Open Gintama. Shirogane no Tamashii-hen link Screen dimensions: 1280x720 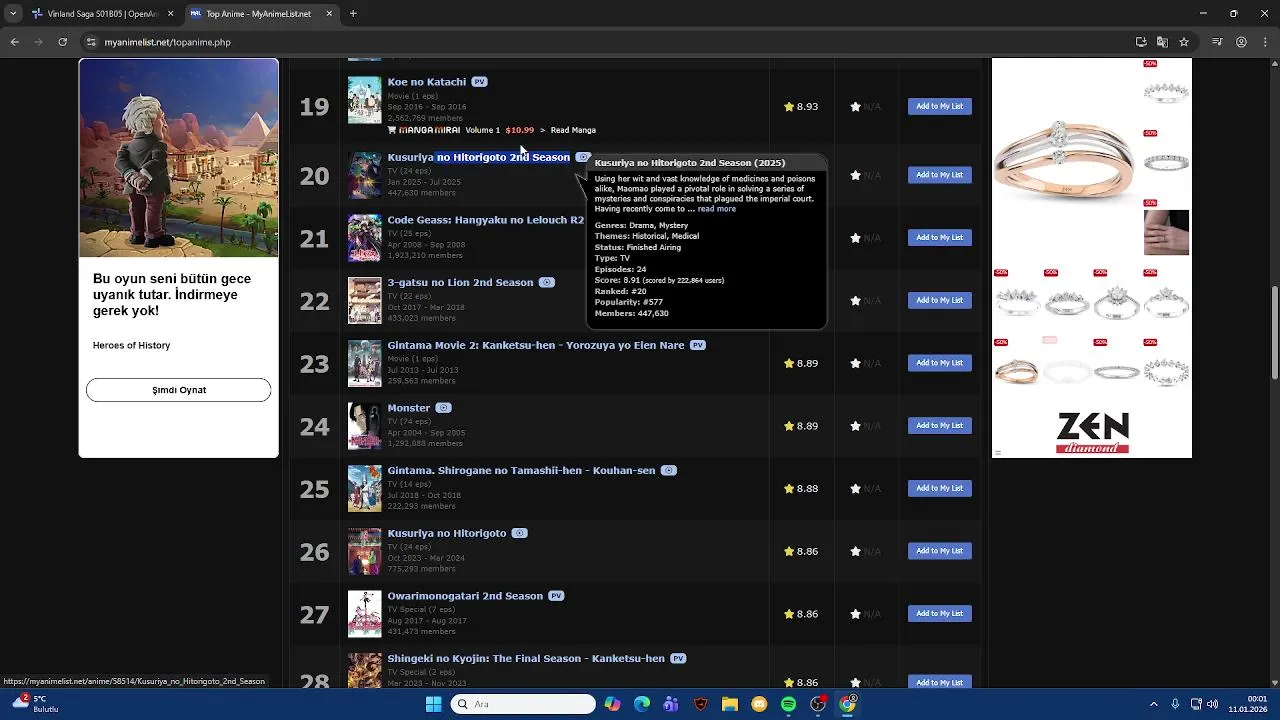pos(521,471)
